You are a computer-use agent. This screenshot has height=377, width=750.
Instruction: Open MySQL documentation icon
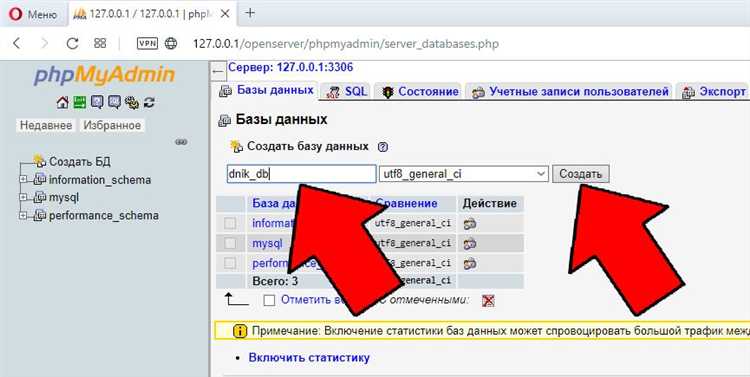click(x=114, y=102)
